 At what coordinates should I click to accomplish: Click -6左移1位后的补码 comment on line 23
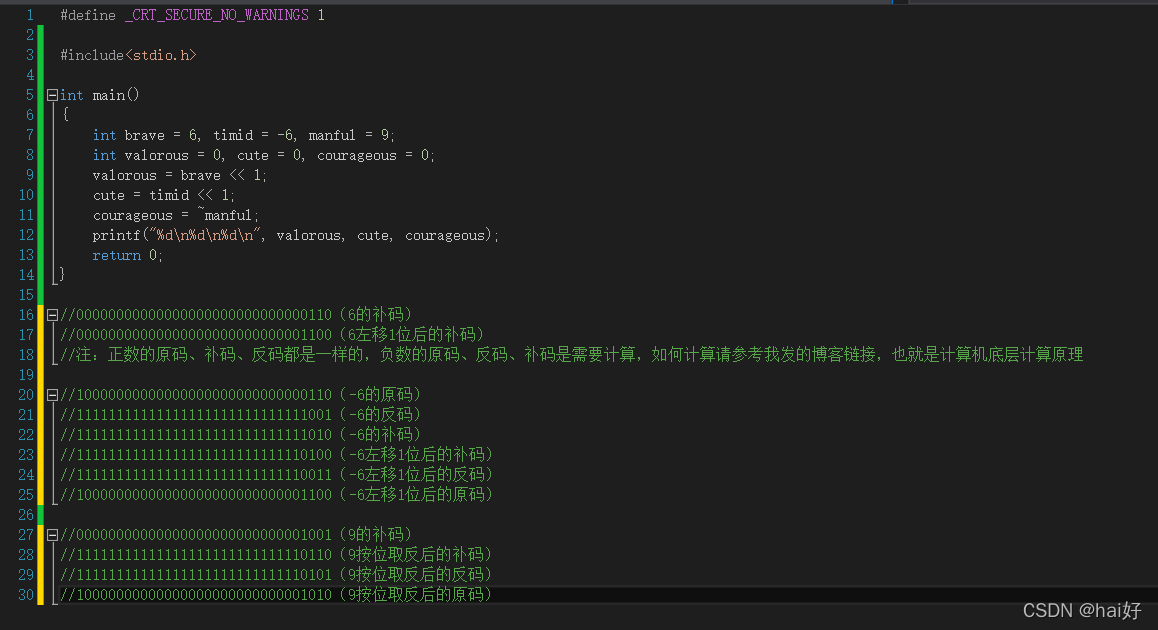pyautogui.click(x=417, y=454)
